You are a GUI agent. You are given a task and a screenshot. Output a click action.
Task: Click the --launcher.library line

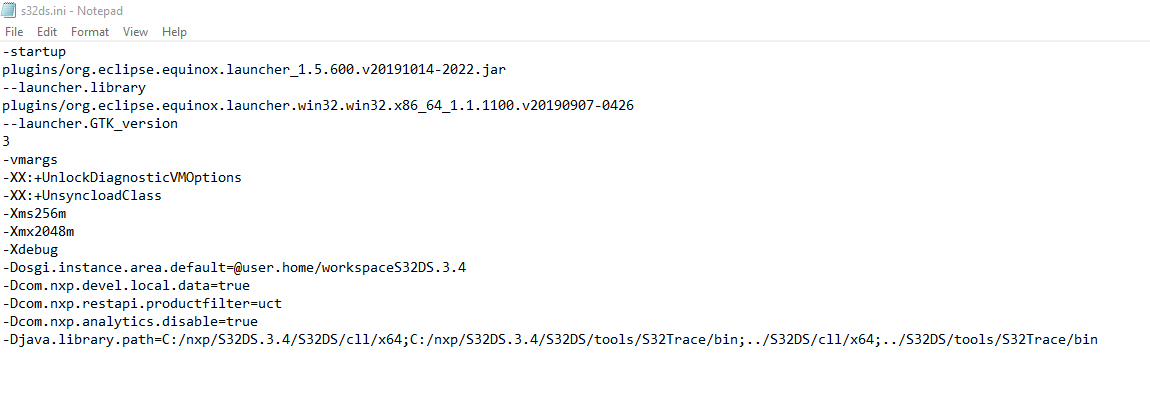(76, 88)
